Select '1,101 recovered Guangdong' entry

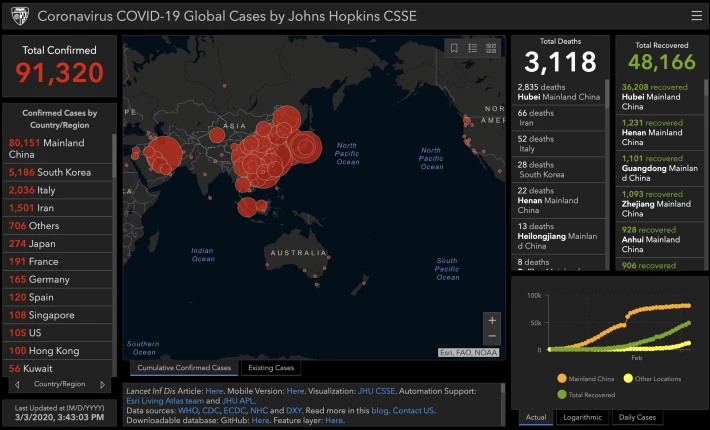[x=659, y=168]
